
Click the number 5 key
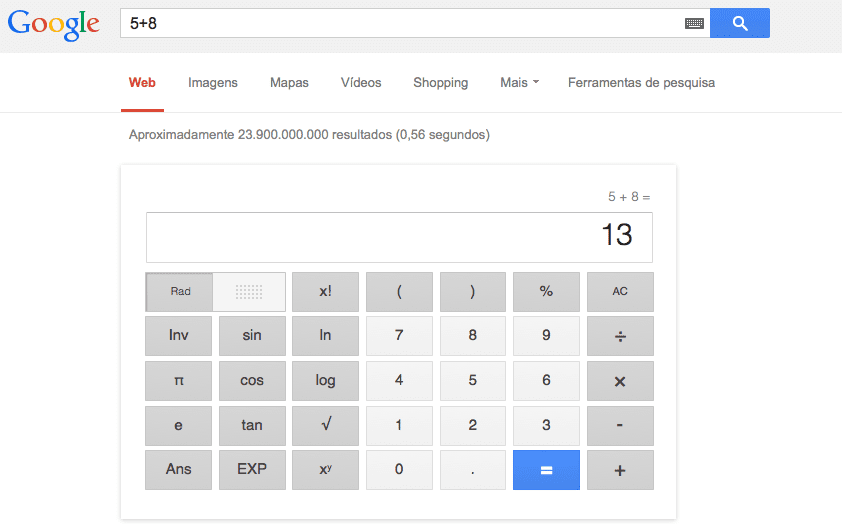pyautogui.click(x=473, y=381)
